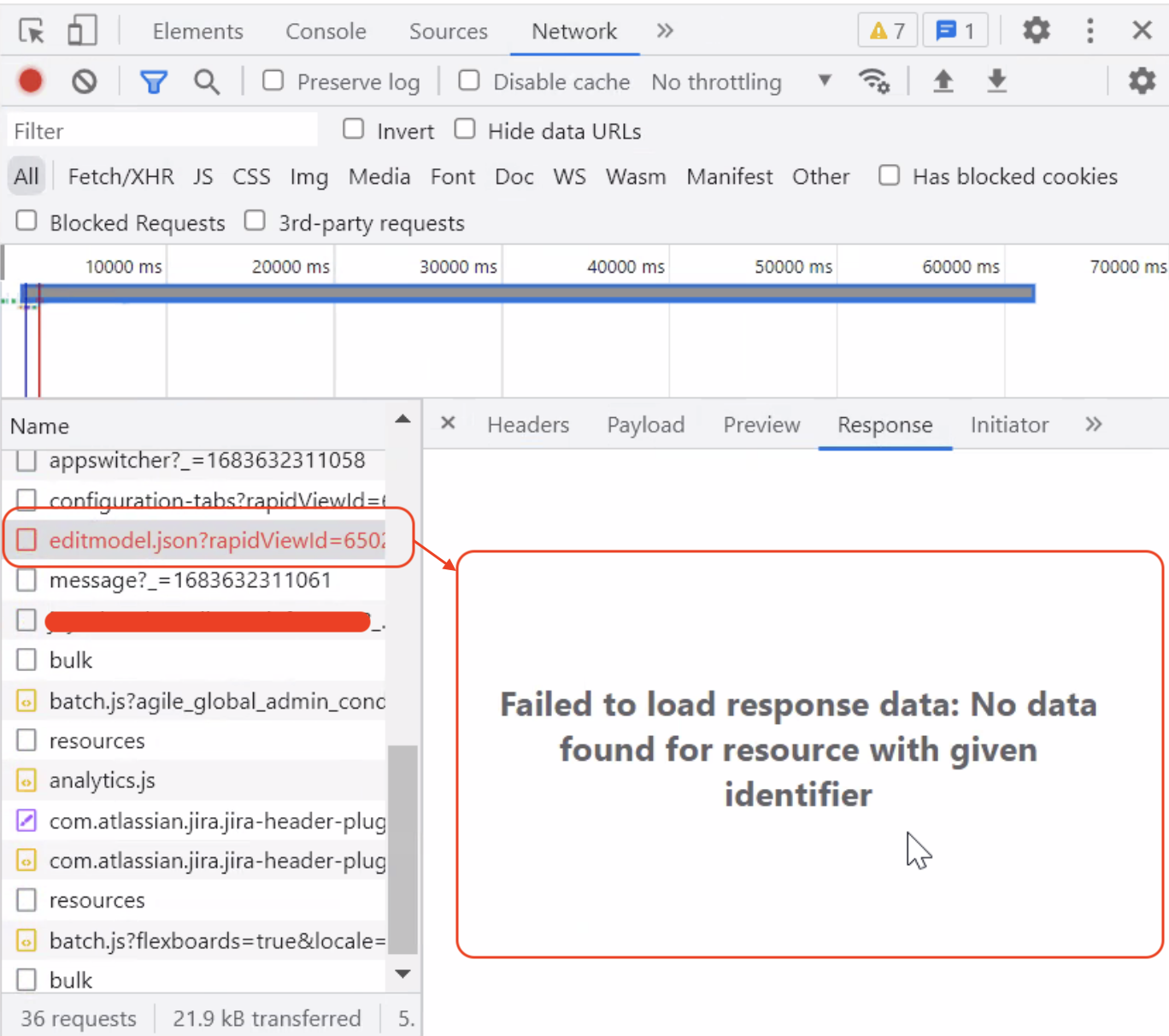Clear the network log
This screenshot has width=1169, height=1036.
point(84,82)
